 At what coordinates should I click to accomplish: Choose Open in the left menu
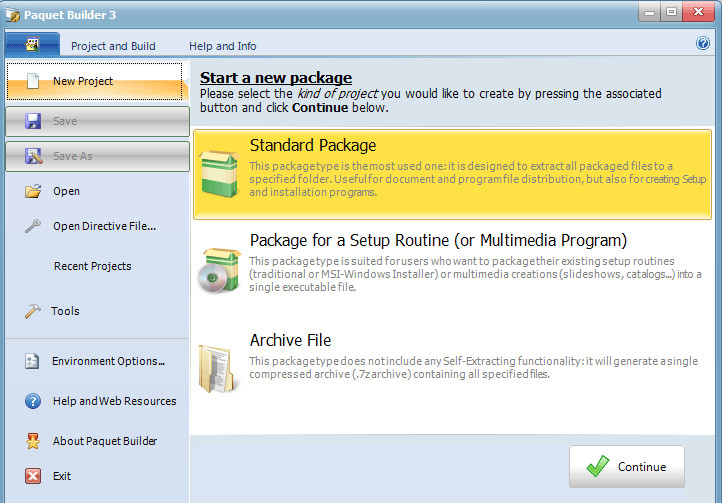(97, 191)
